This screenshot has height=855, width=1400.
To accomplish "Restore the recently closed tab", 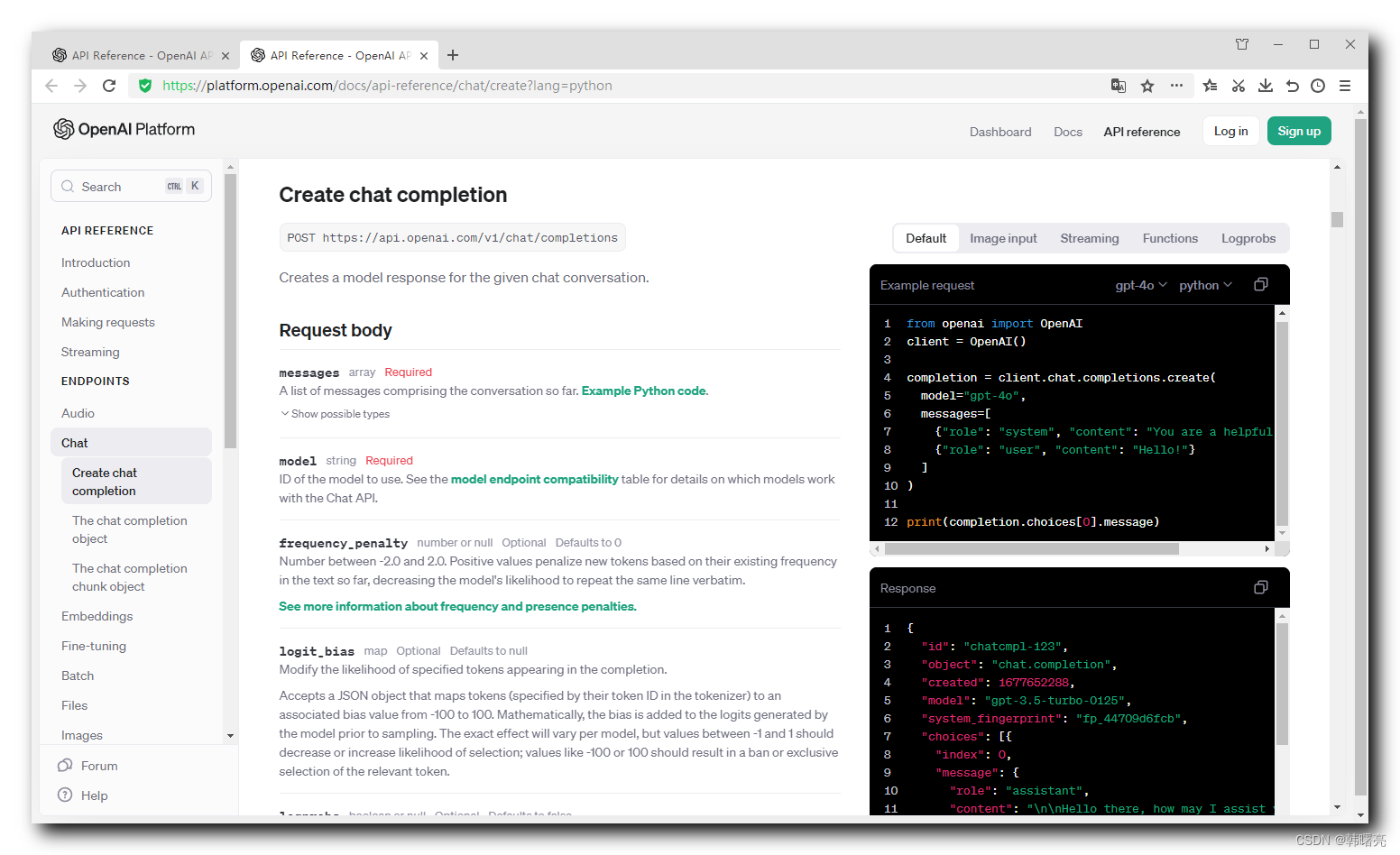I will click(1292, 86).
